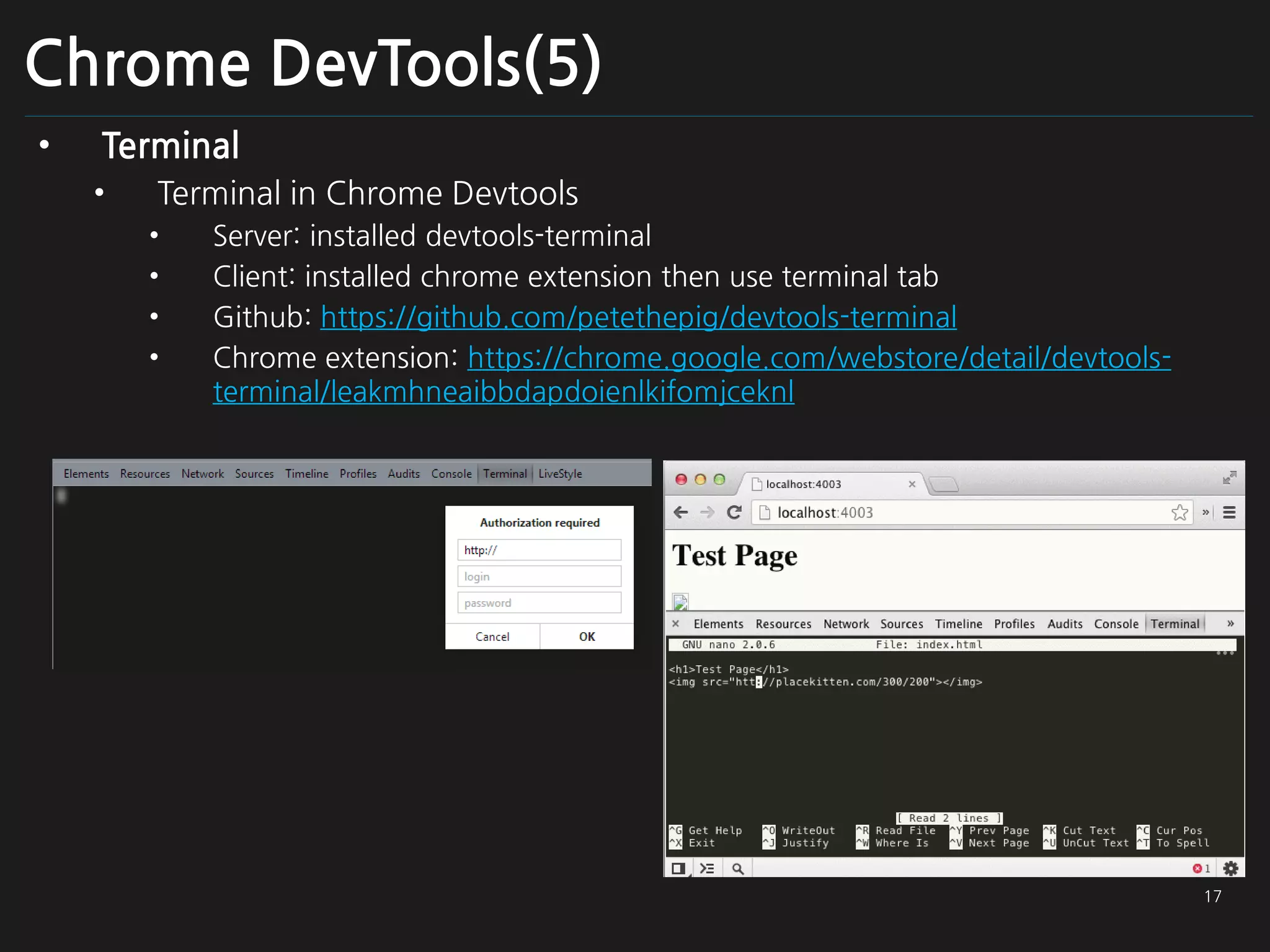Click the Test Page heading
Screen dimensions: 1270x952
(735, 555)
